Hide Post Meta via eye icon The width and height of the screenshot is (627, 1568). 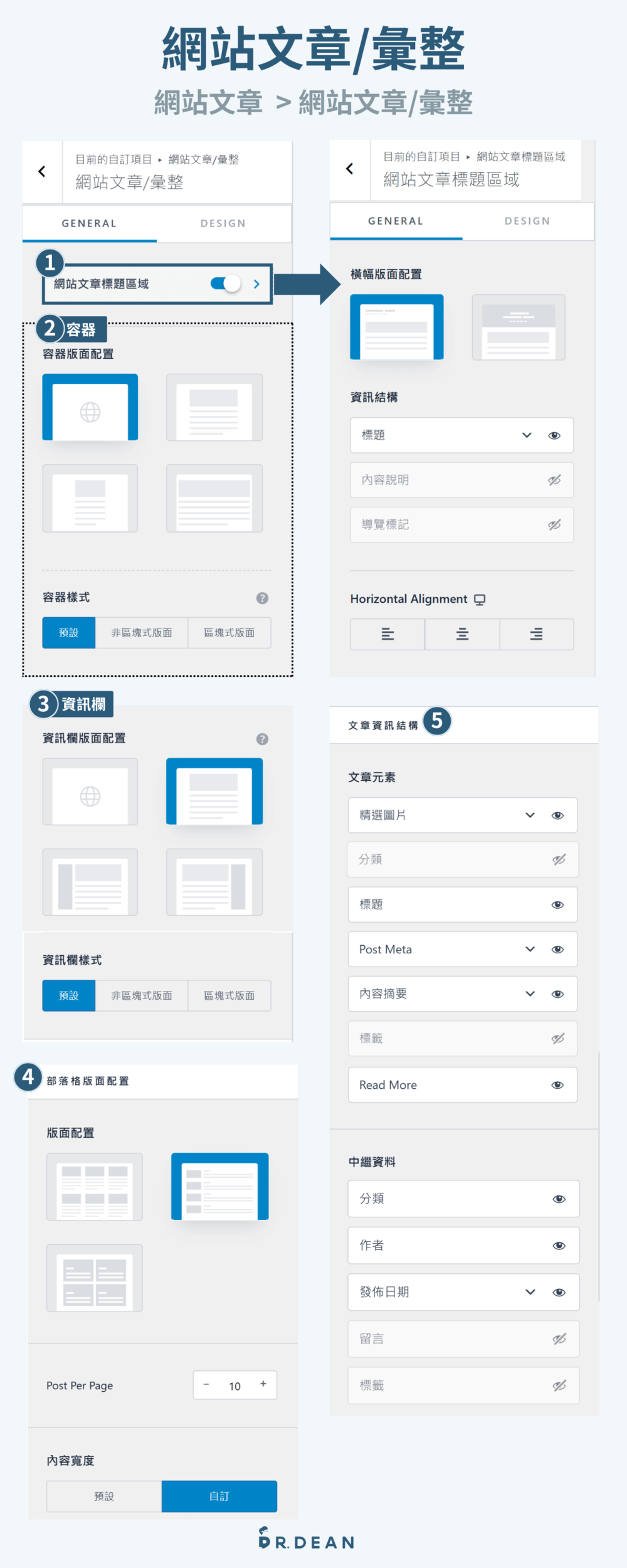pyautogui.click(x=557, y=950)
